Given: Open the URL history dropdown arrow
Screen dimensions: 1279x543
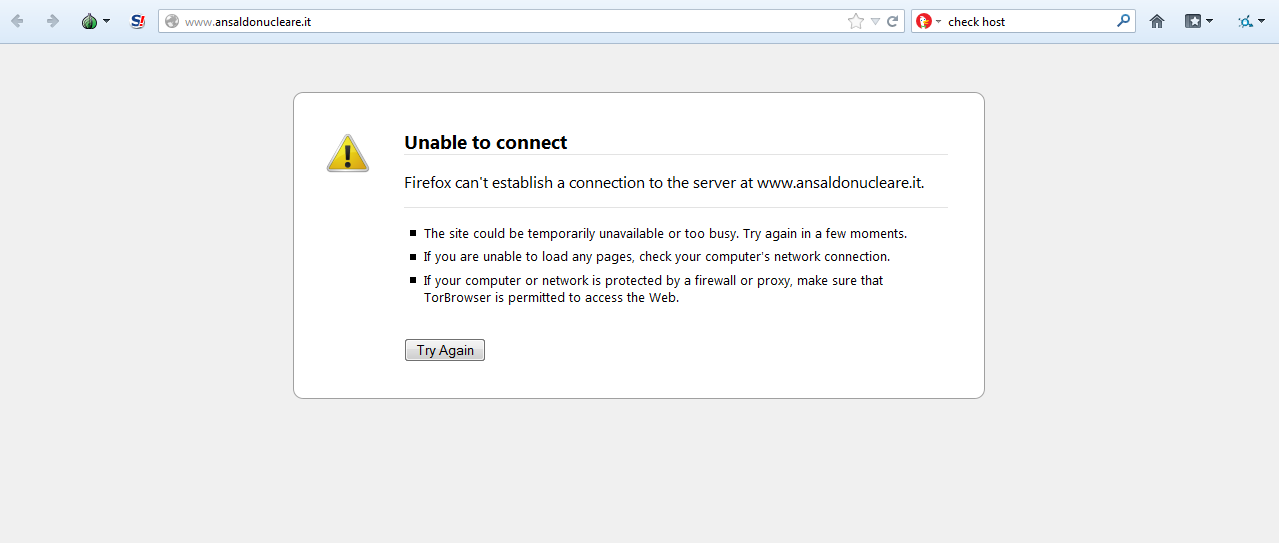Looking at the screenshot, I should [x=875, y=21].
